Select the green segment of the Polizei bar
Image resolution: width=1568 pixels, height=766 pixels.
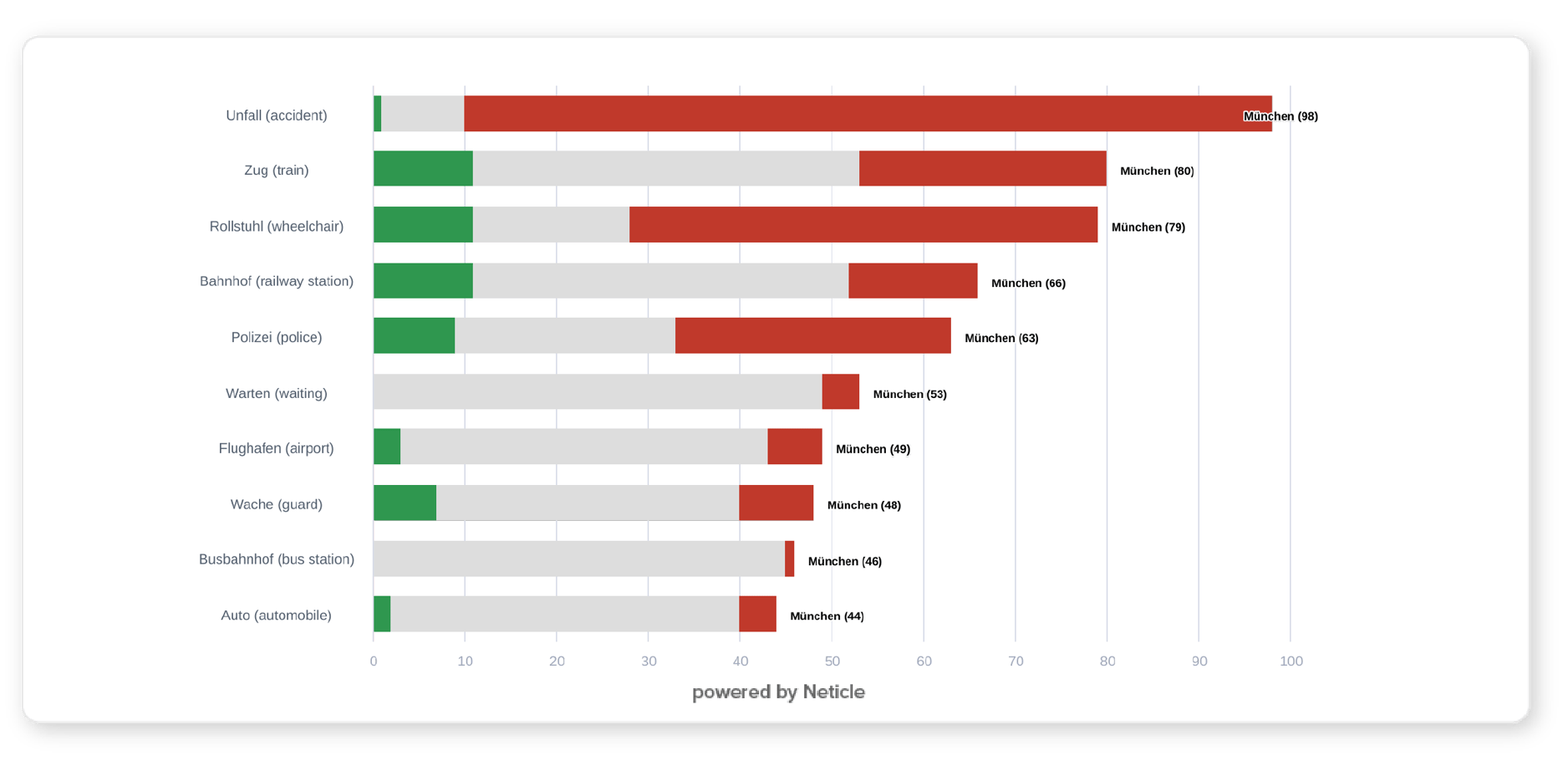pos(414,336)
